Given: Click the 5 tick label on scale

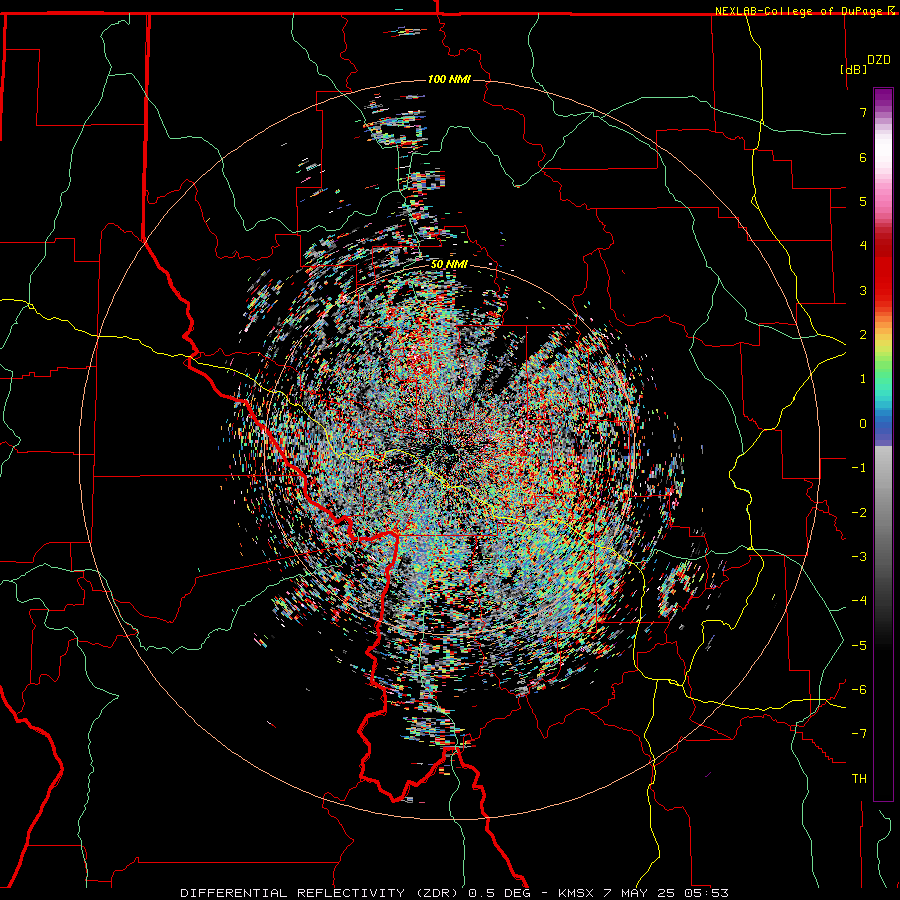Looking at the screenshot, I should click(x=863, y=201).
